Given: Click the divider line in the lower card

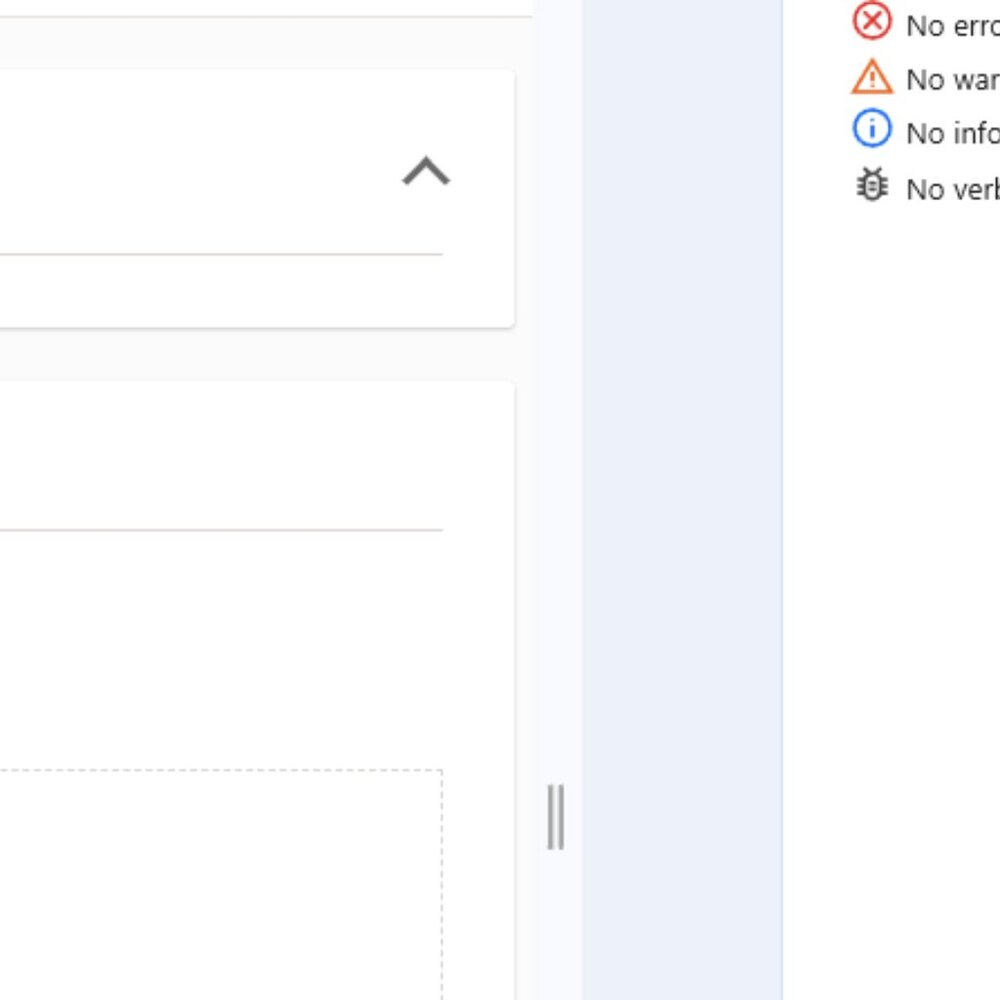Looking at the screenshot, I should pyautogui.click(x=220, y=530).
